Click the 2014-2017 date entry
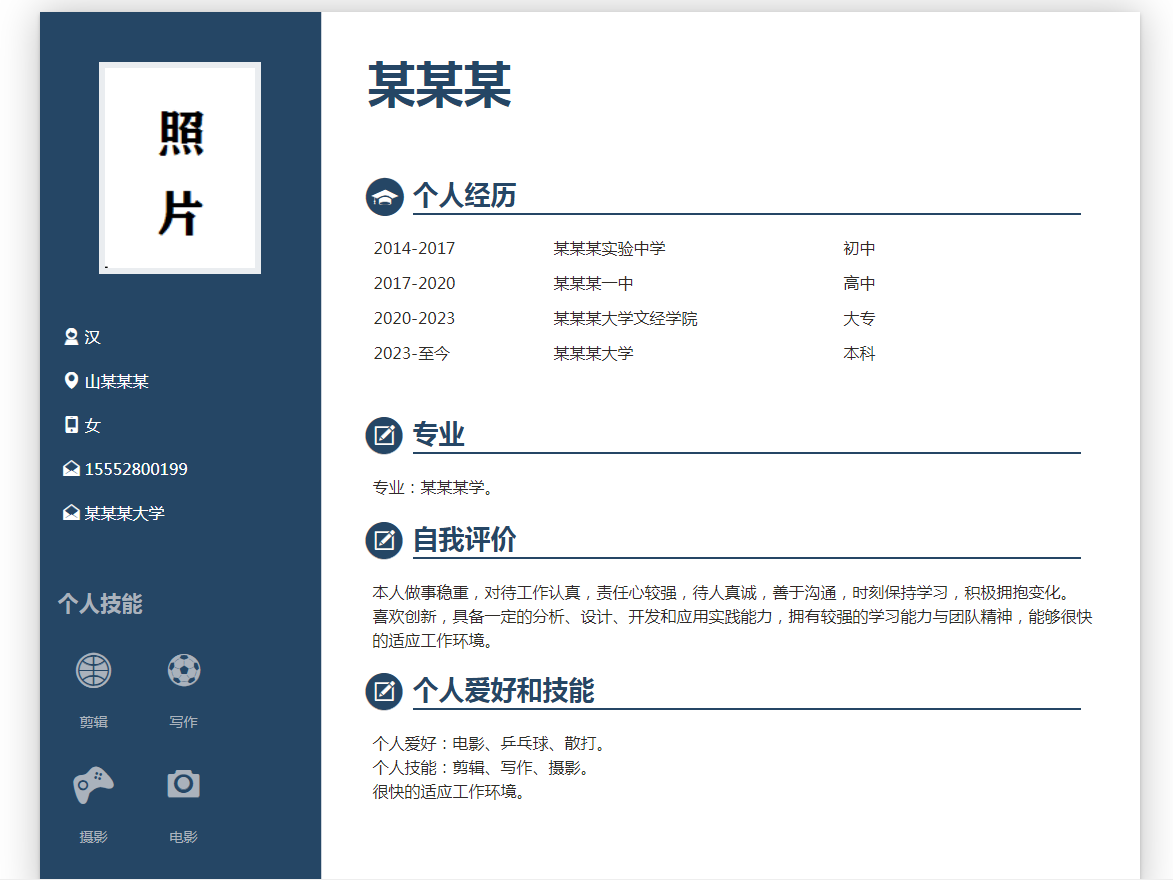Image resolution: width=1173 pixels, height=884 pixels. point(414,249)
